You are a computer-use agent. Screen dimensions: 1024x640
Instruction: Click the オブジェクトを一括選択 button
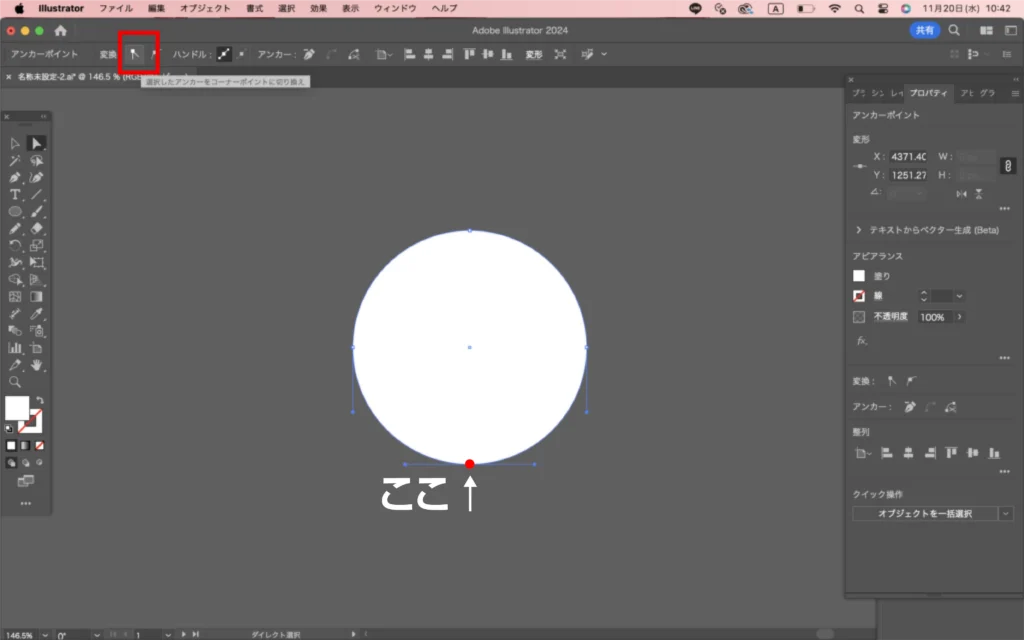click(x=924, y=513)
